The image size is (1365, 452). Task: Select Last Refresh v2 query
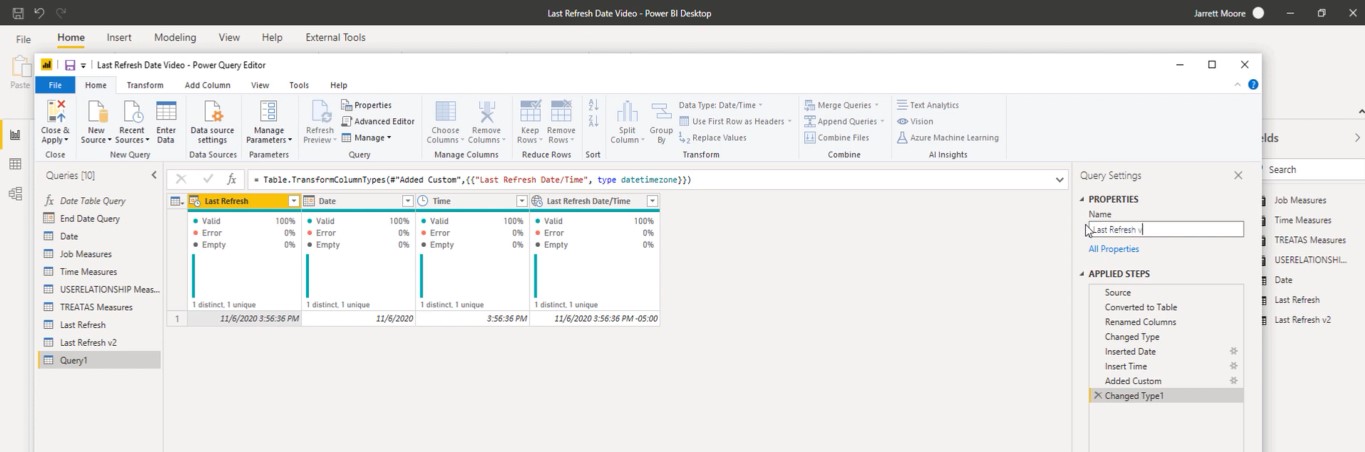(99, 342)
